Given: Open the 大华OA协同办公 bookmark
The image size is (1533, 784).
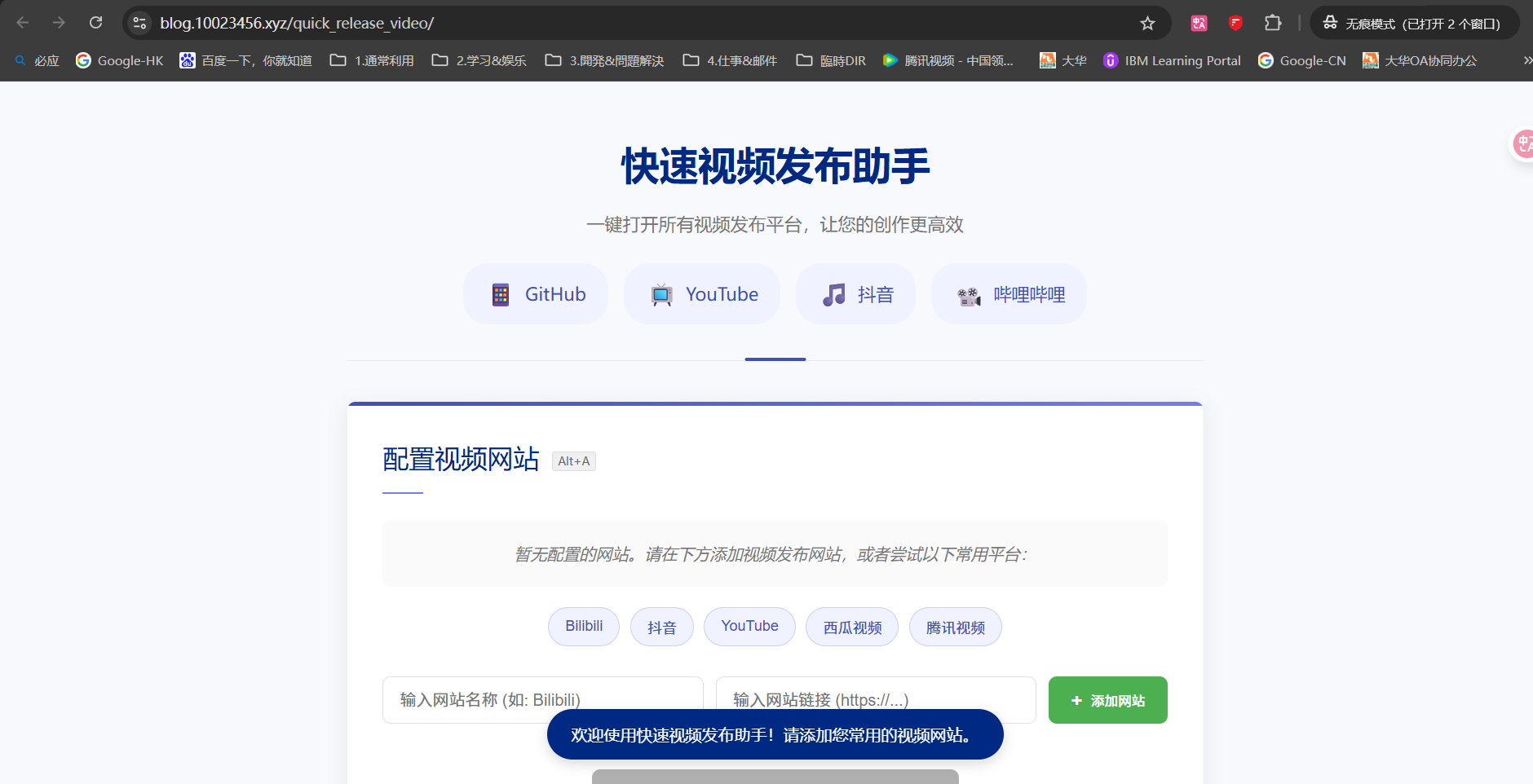Looking at the screenshot, I should (x=1420, y=60).
